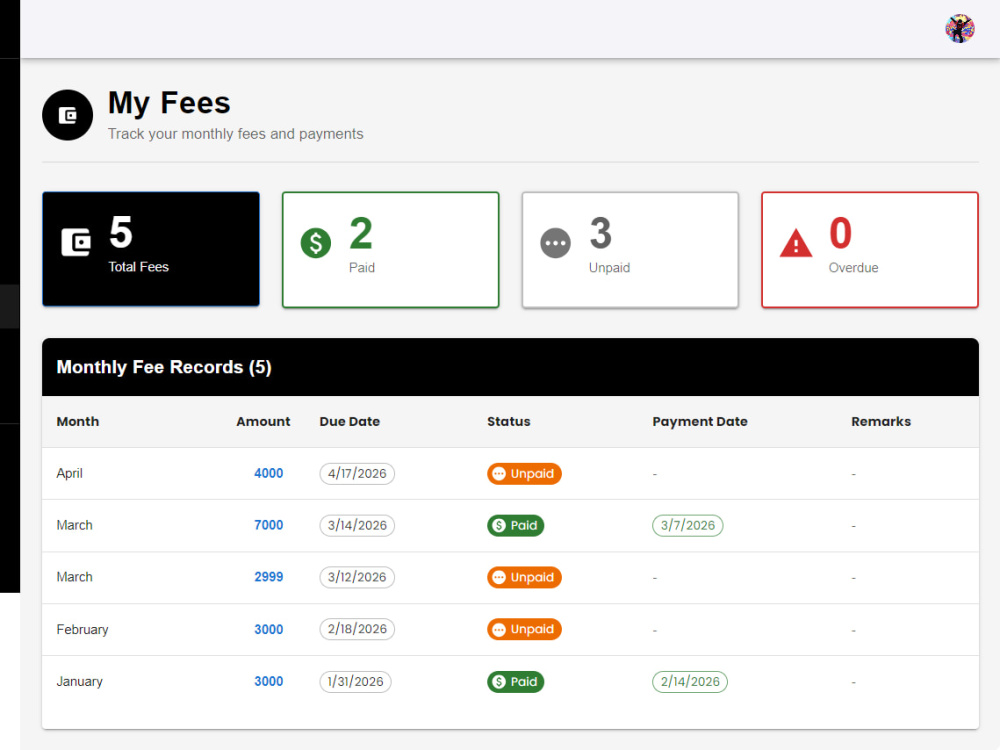The image size is (1000, 750).
Task: Click the payment date chip 3/7/2026
Action: click(688, 526)
